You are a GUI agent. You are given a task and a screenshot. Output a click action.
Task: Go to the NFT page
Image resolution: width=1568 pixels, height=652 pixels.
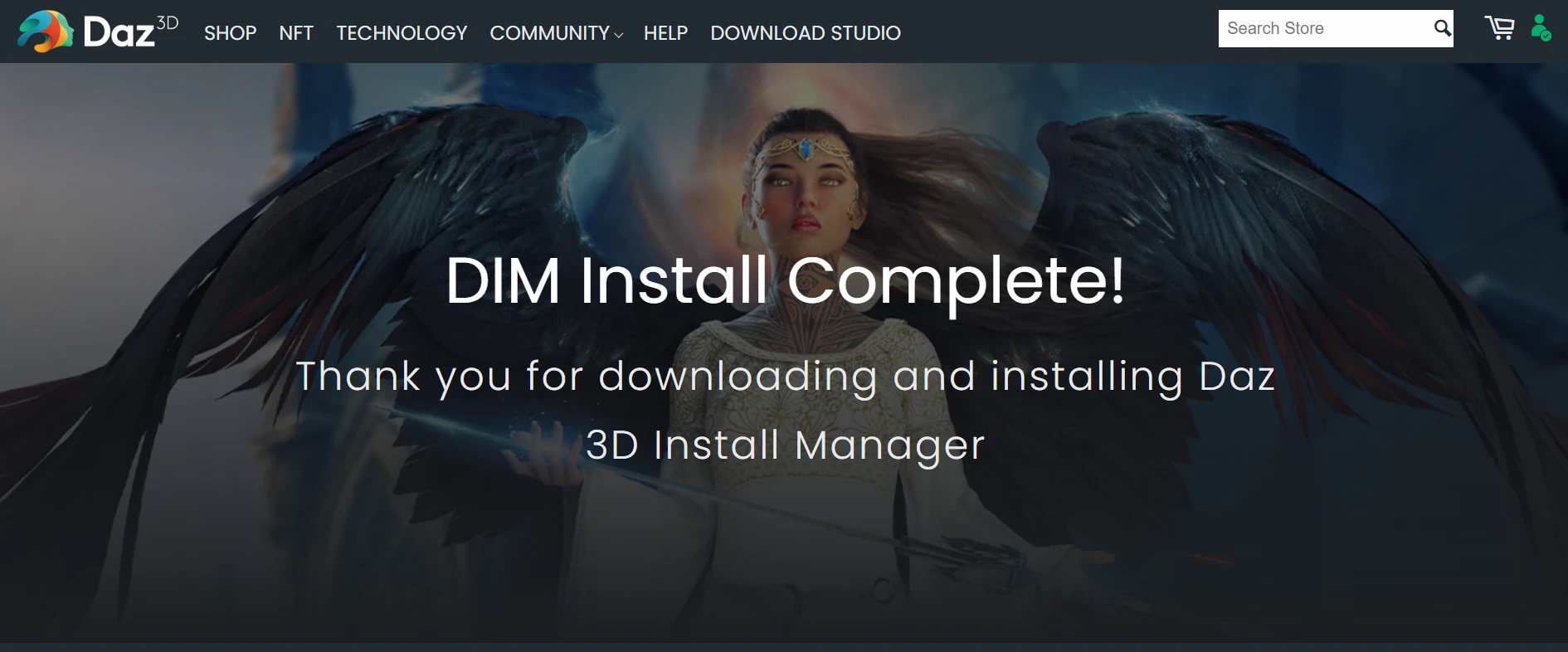pyautogui.click(x=296, y=33)
